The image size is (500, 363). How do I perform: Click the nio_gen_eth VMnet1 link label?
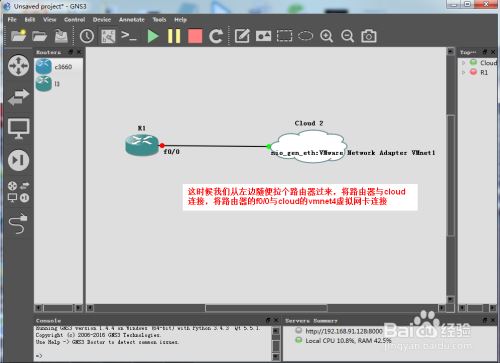tap(353, 153)
